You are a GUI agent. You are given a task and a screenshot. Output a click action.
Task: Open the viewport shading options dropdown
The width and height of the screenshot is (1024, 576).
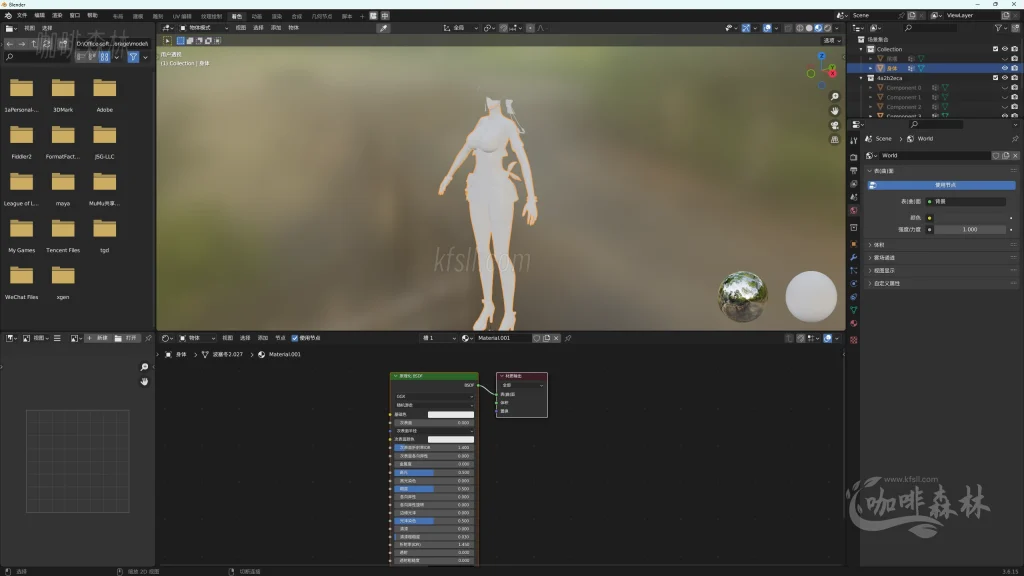pyautogui.click(x=837, y=28)
